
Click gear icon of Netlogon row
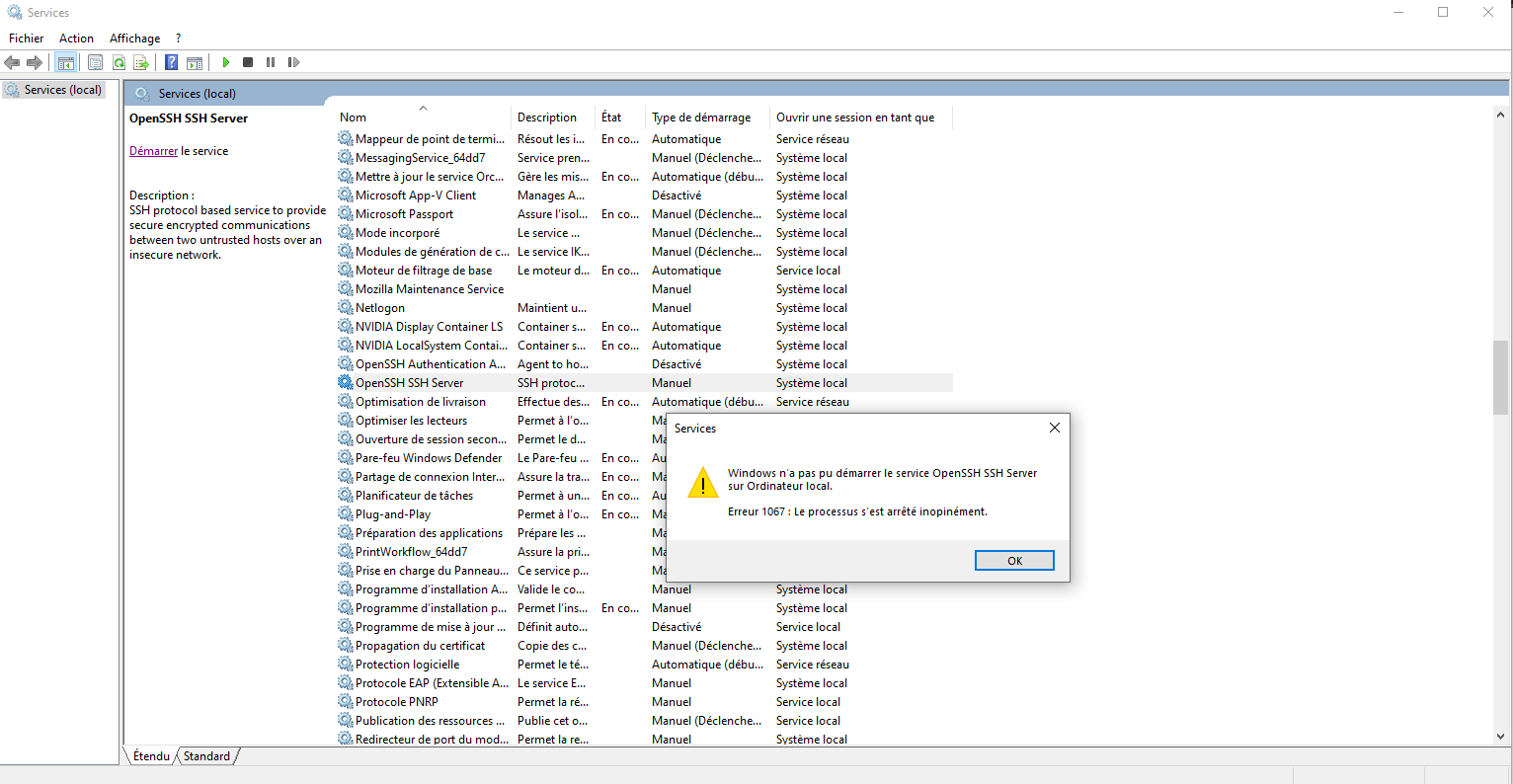(x=346, y=307)
